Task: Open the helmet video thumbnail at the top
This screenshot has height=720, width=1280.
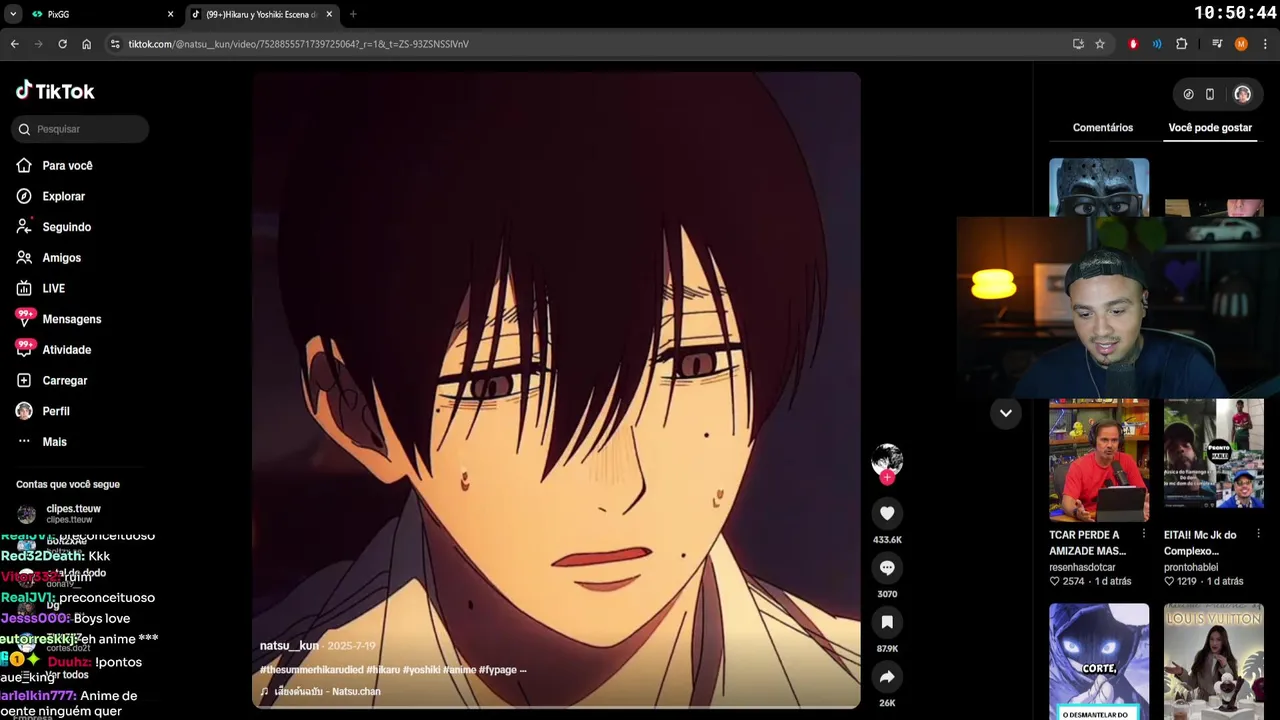Action: coord(1099,187)
